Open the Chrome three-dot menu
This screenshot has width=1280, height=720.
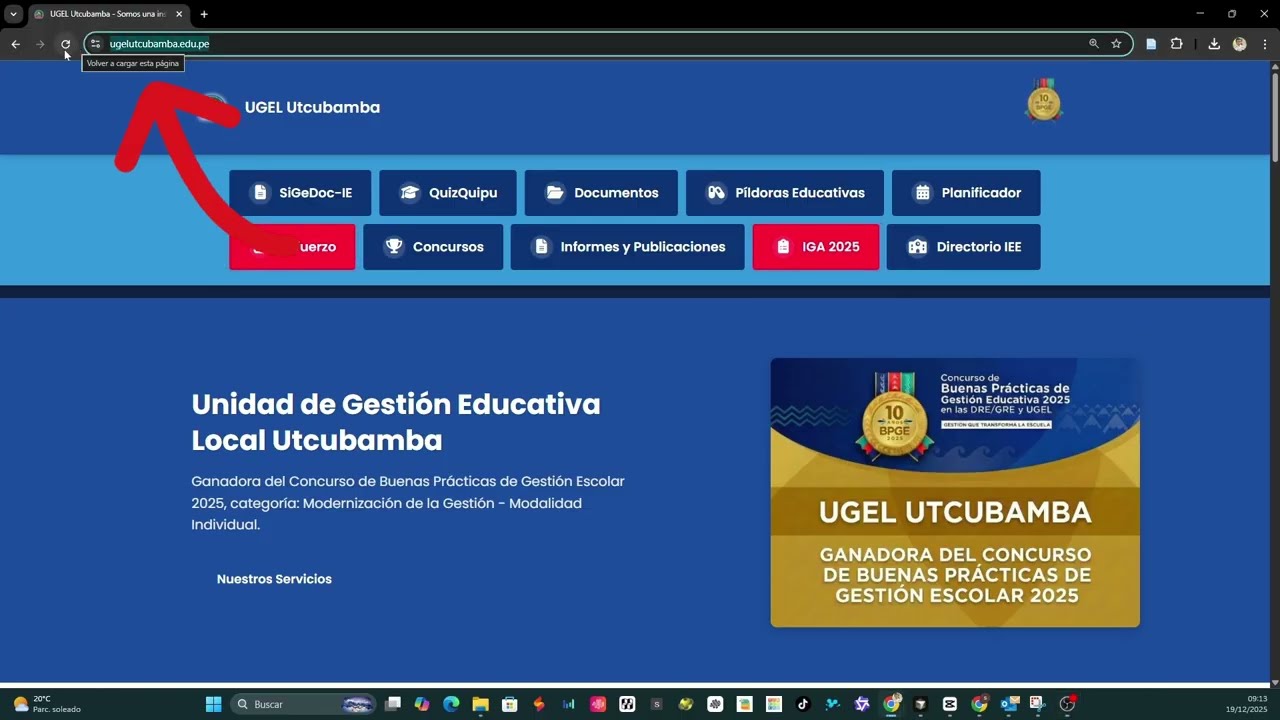point(1265,44)
